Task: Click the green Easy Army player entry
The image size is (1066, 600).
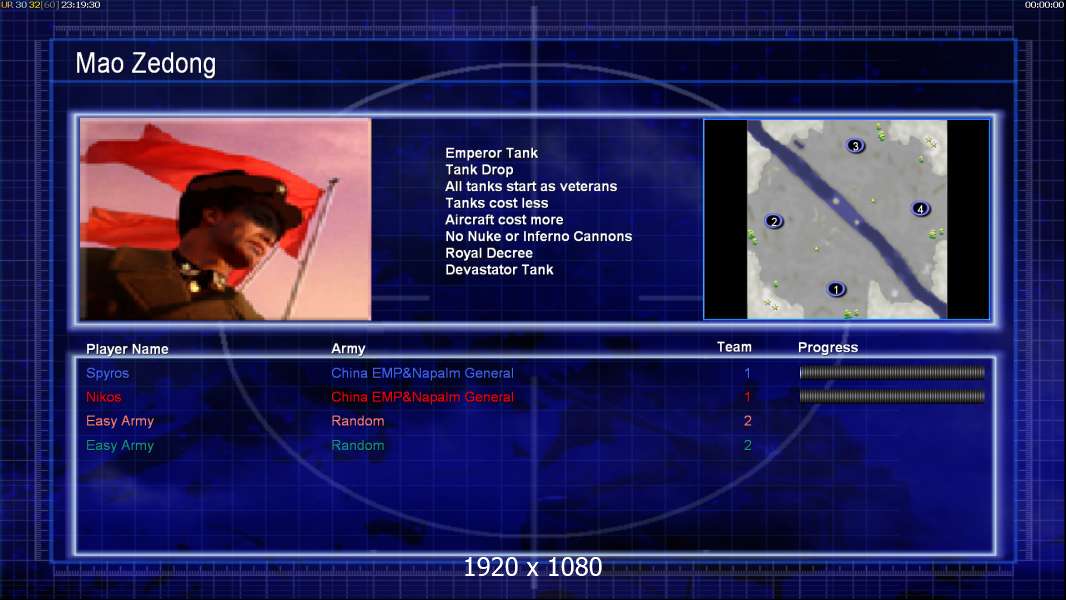Action: [120, 445]
